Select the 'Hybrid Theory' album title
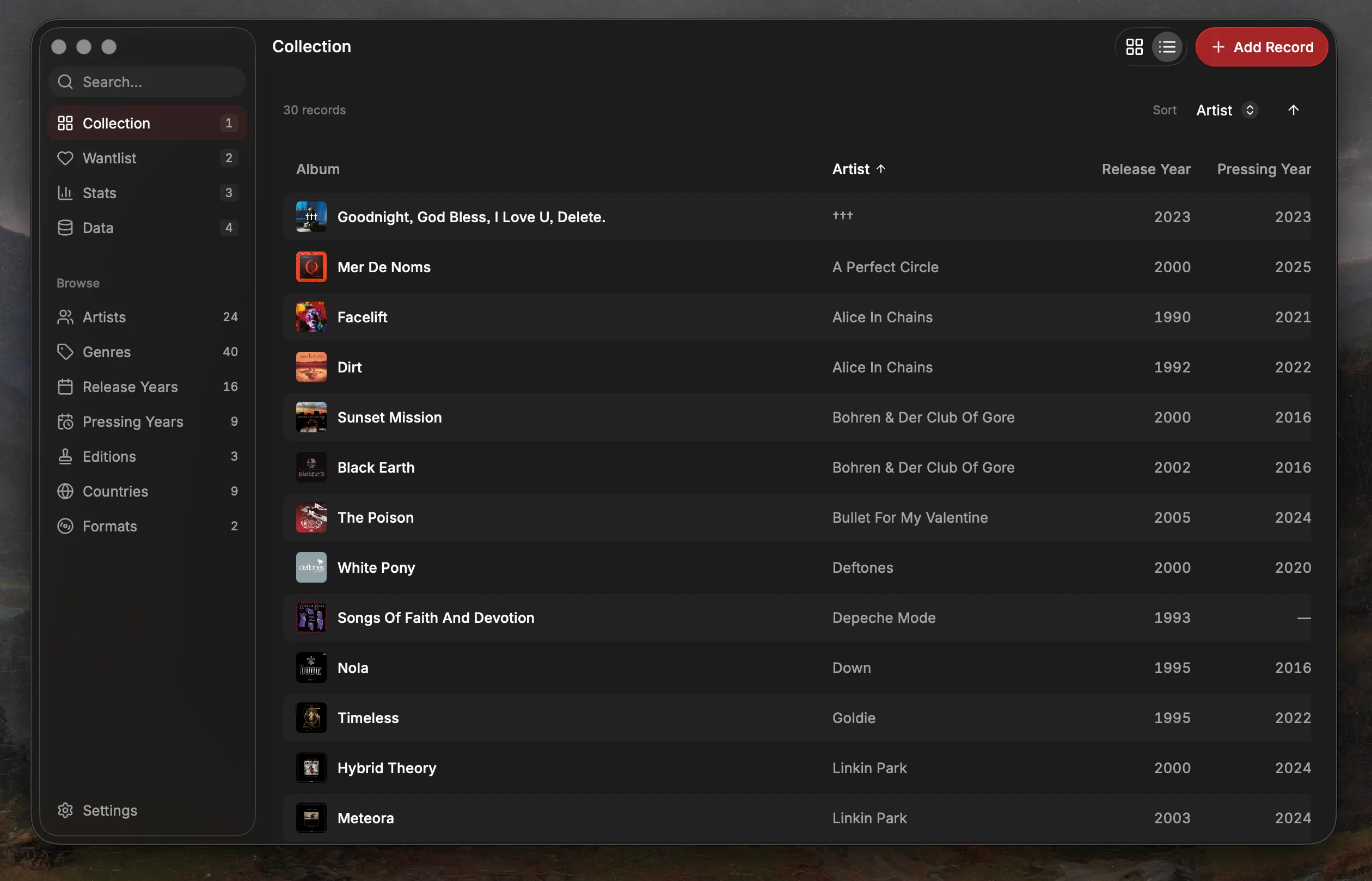Screen dimensions: 1372x881 387,768
